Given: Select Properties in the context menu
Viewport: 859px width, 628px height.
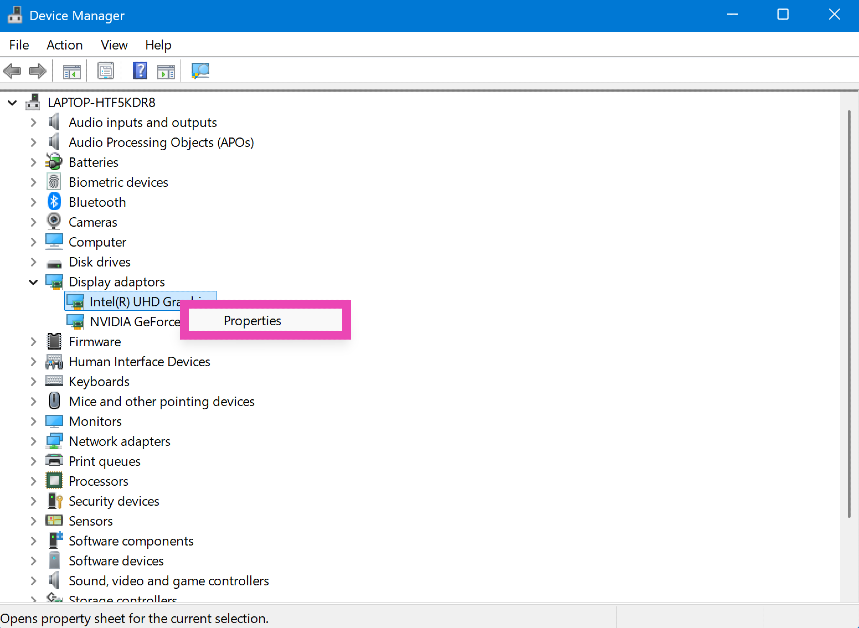Looking at the screenshot, I should click(252, 321).
